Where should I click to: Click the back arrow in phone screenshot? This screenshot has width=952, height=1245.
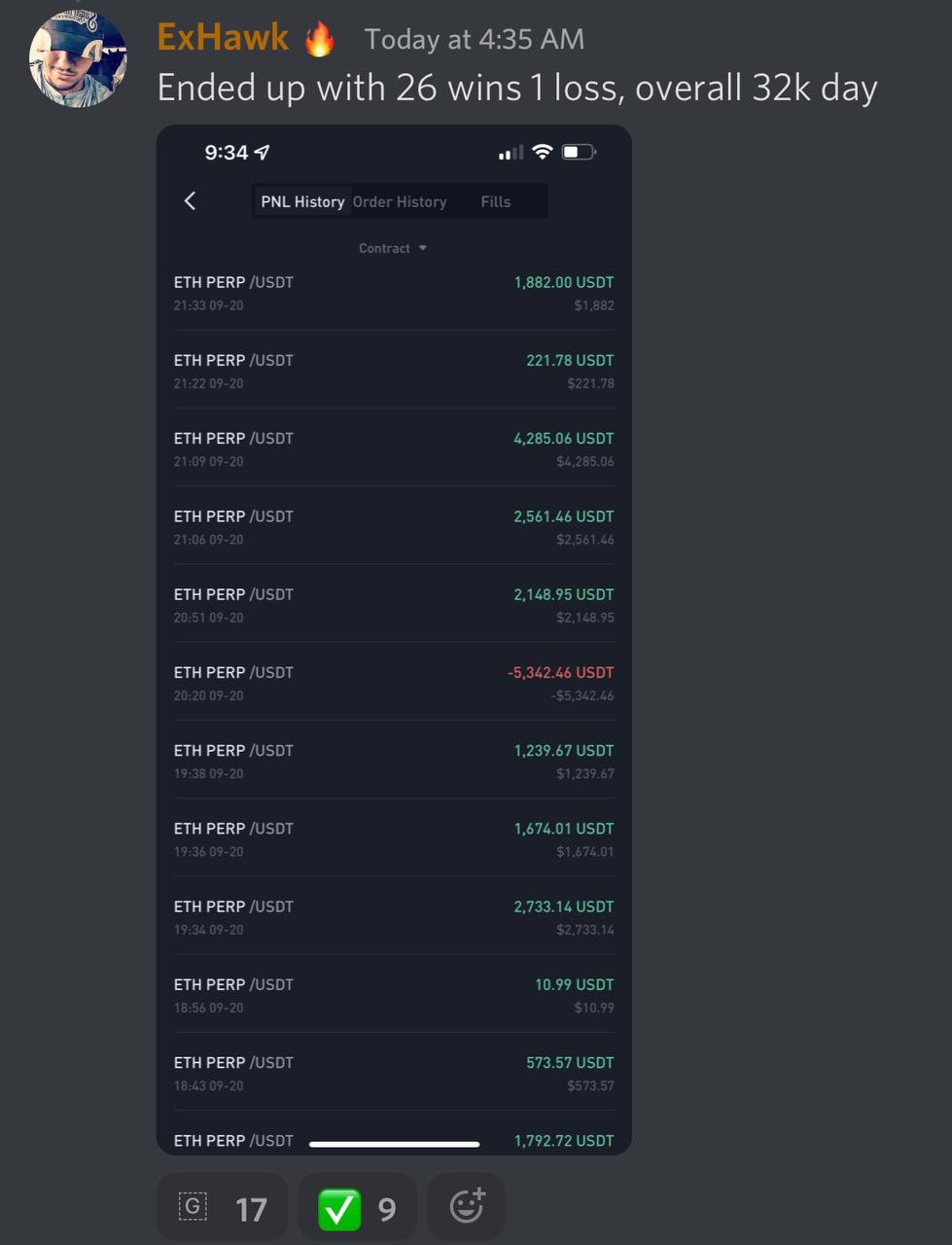pyautogui.click(x=190, y=201)
